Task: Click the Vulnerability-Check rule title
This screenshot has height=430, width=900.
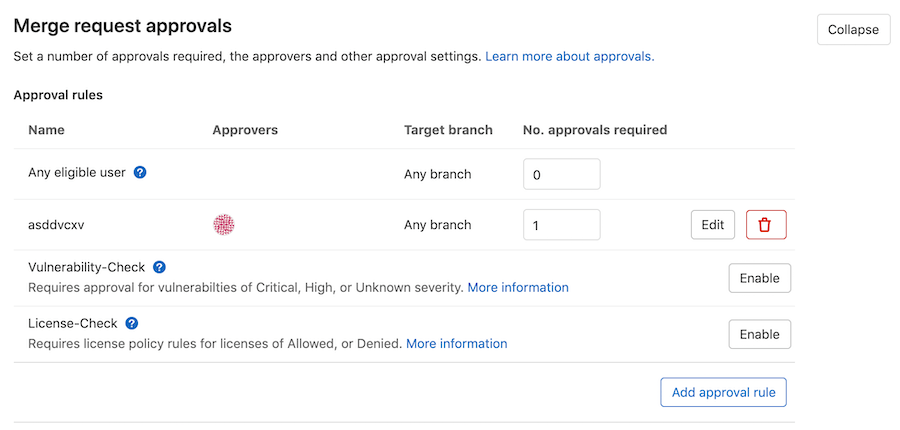Action: [x=87, y=268]
